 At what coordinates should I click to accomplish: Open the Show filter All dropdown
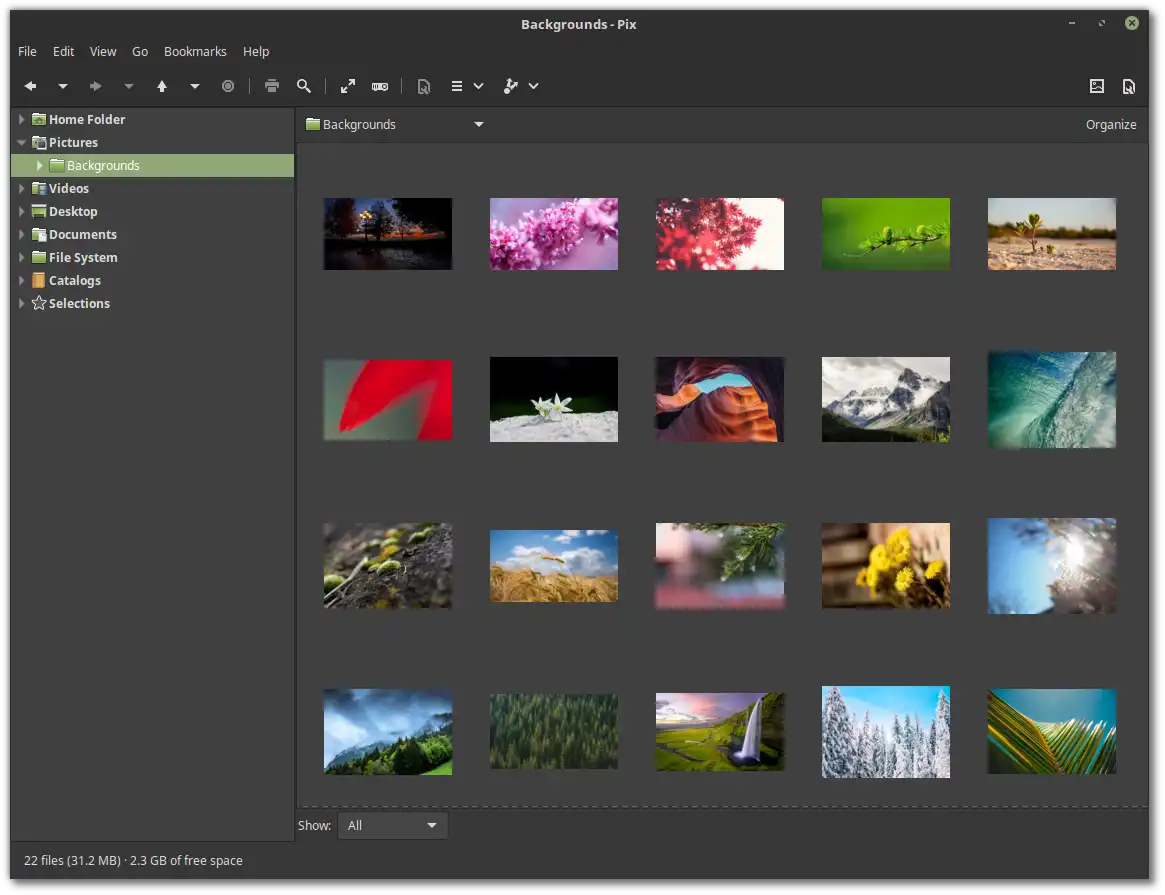tap(393, 825)
